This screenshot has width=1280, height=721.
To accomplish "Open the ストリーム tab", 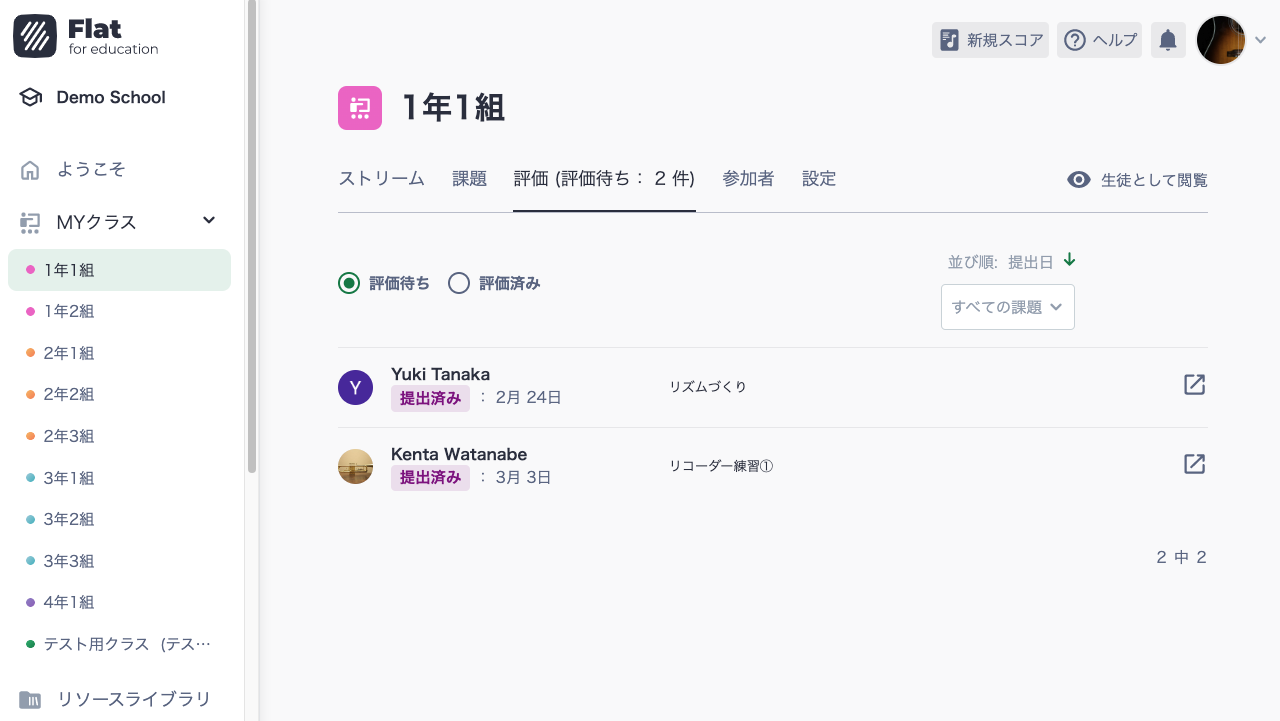I will (x=381, y=178).
